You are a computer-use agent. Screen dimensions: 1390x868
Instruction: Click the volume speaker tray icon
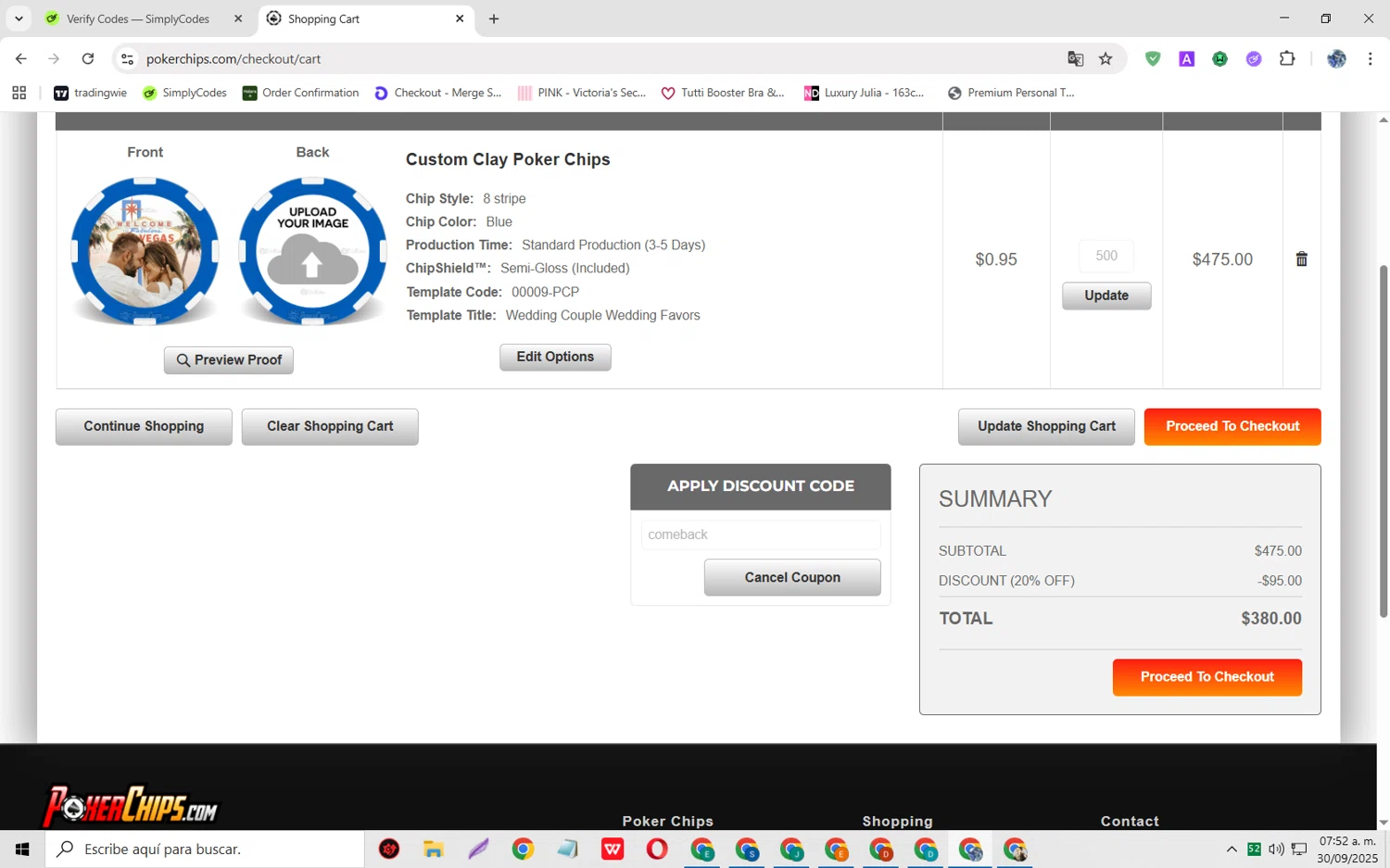pyautogui.click(x=1276, y=849)
